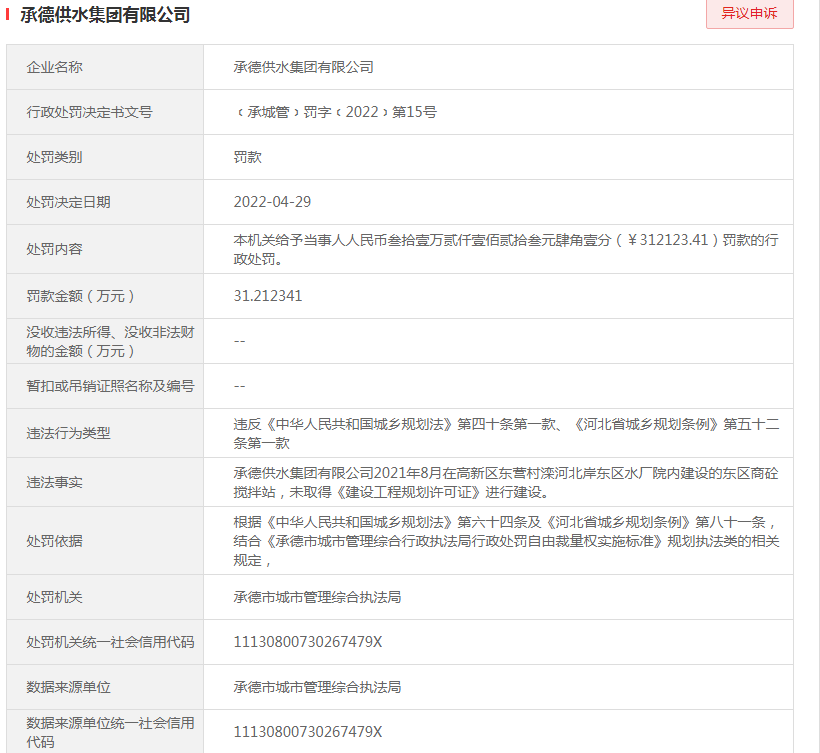
Task: Click the 没收违法所得 label cell
Action: click(104, 341)
